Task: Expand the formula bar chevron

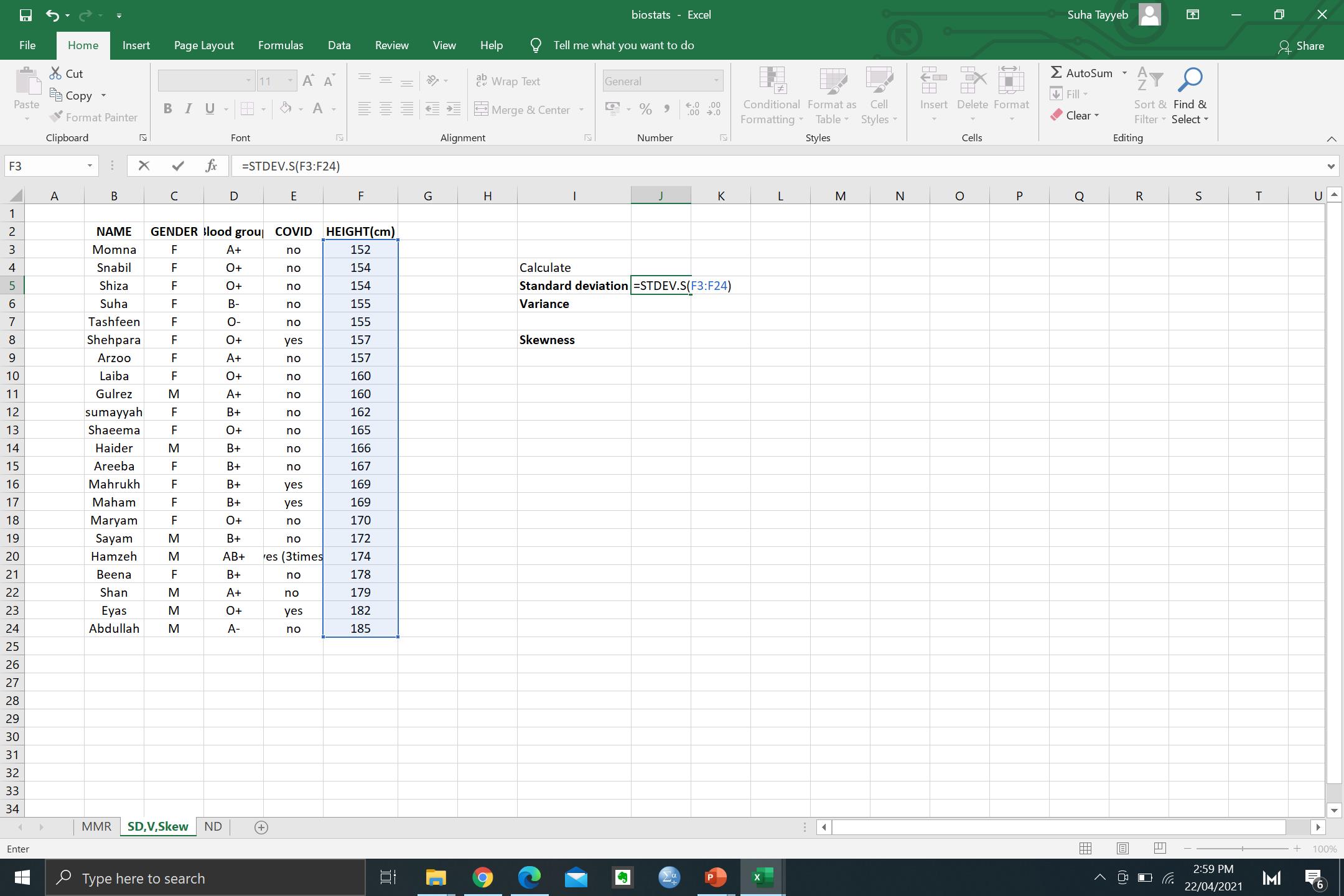Action: tap(1330, 166)
